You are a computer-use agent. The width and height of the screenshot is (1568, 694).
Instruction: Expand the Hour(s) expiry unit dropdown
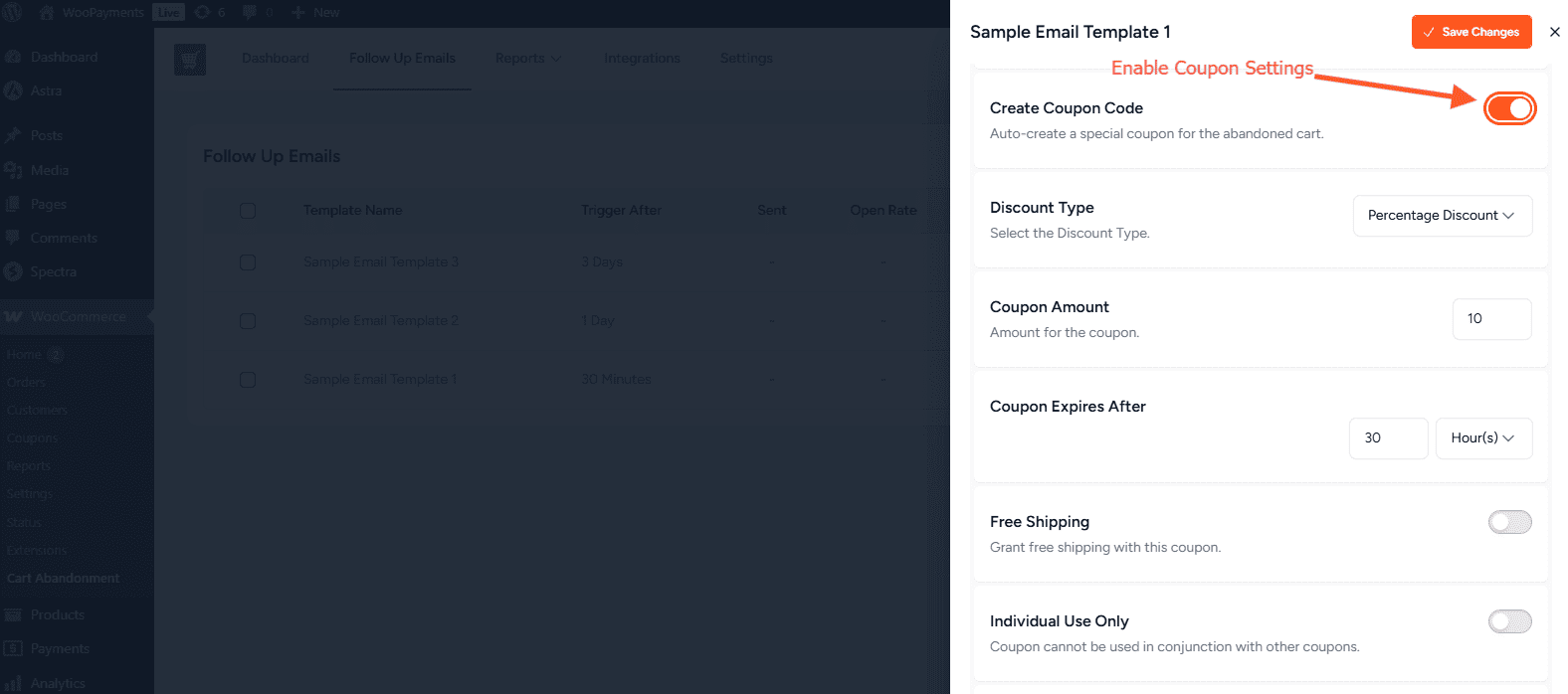1482,438
